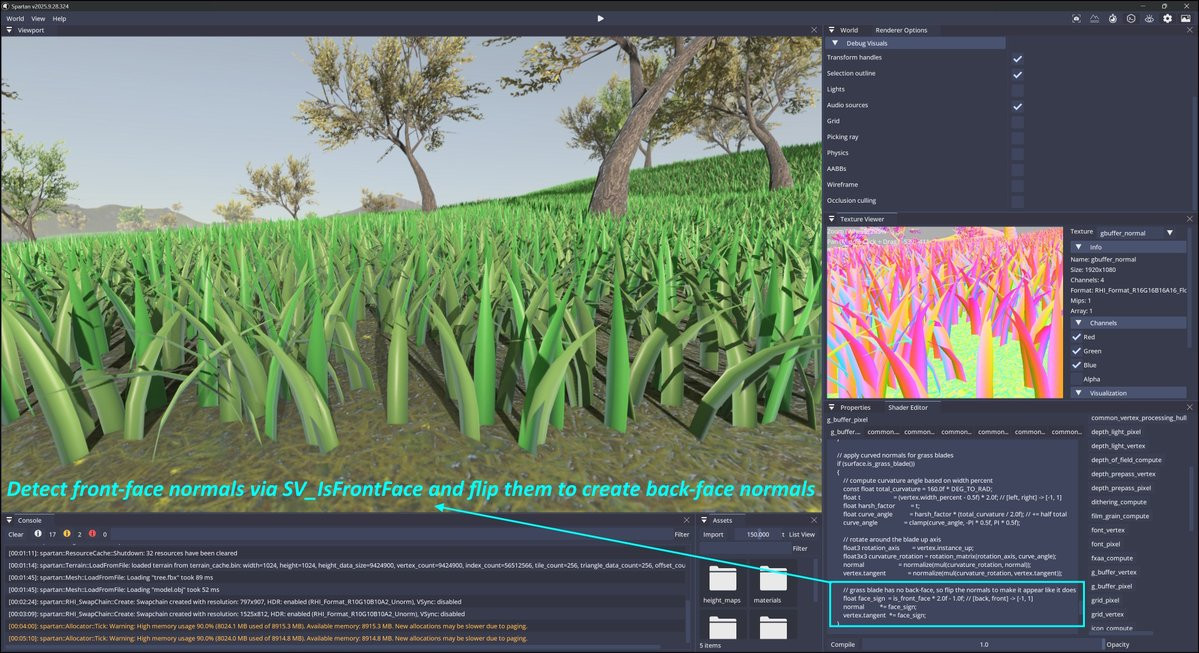Open the World panel dock menu icon

(x=832, y=30)
